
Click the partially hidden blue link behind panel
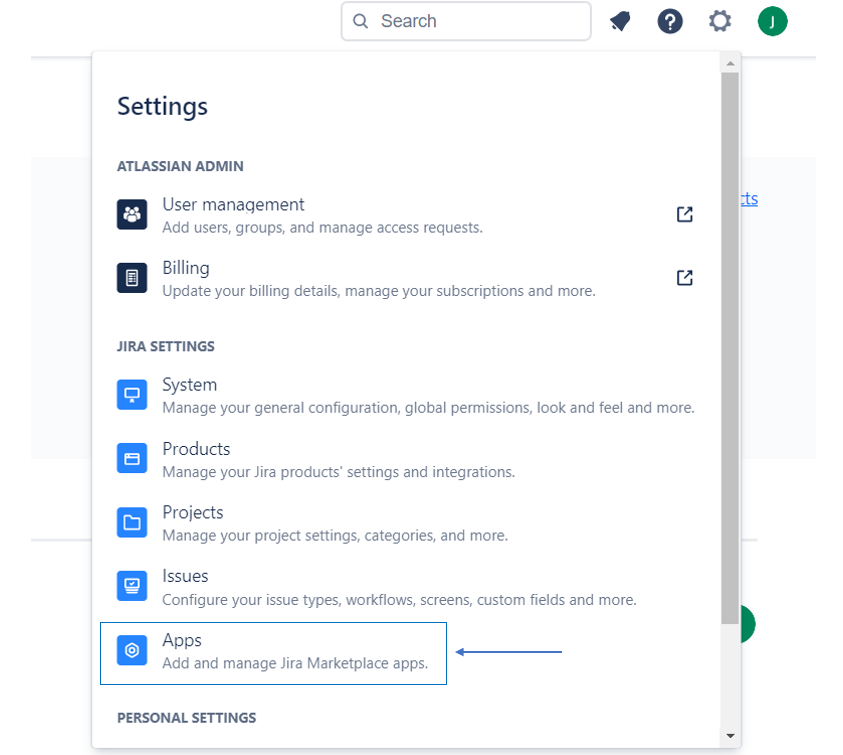pyautogui.click(x=749, y=198)
